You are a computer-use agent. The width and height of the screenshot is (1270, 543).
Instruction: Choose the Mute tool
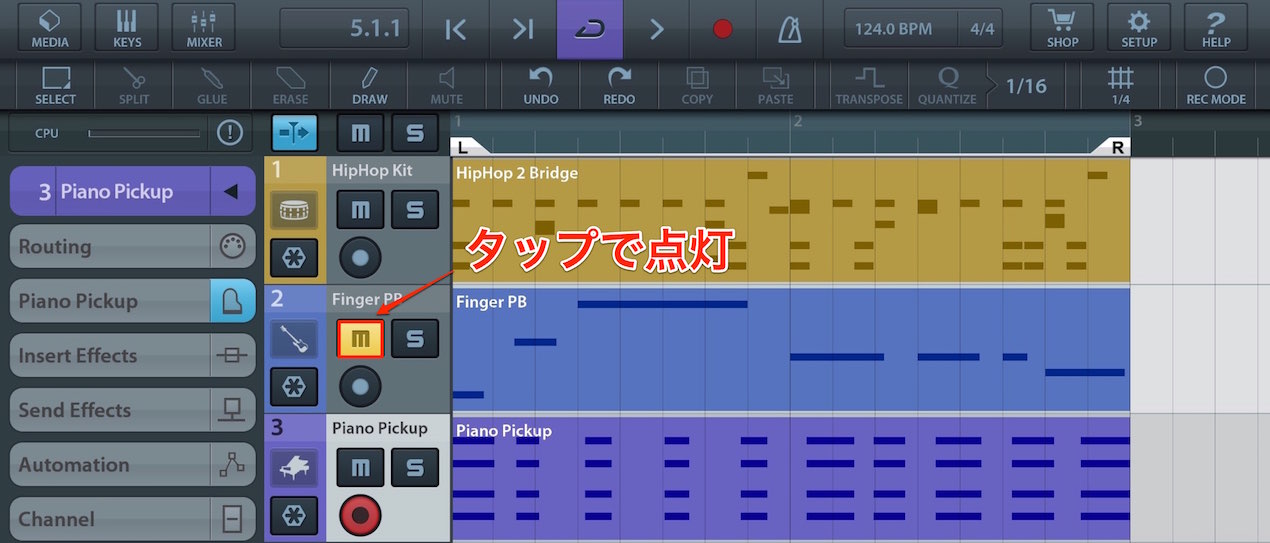pos(447,85)
